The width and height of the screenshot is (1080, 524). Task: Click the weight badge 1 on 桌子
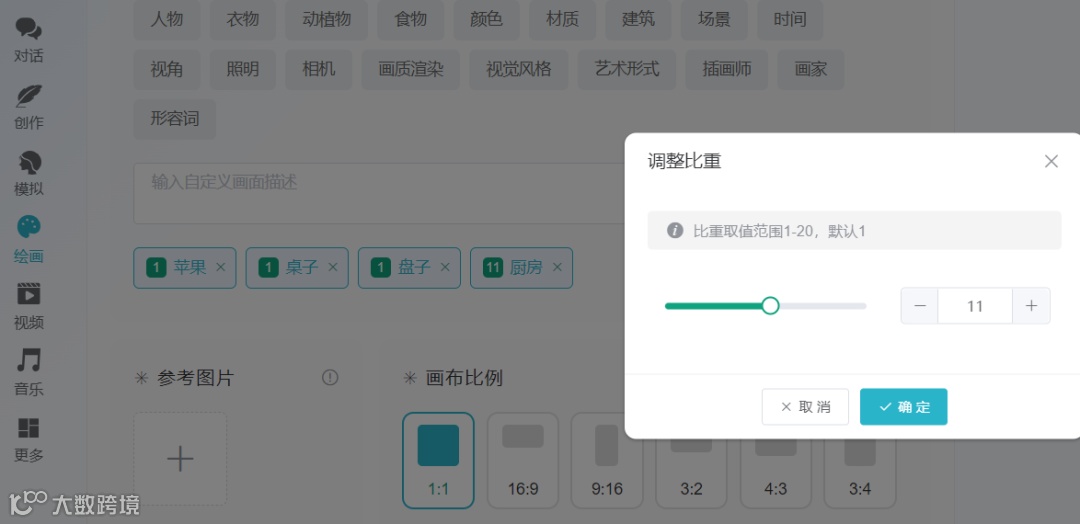(x=268, y=267)
